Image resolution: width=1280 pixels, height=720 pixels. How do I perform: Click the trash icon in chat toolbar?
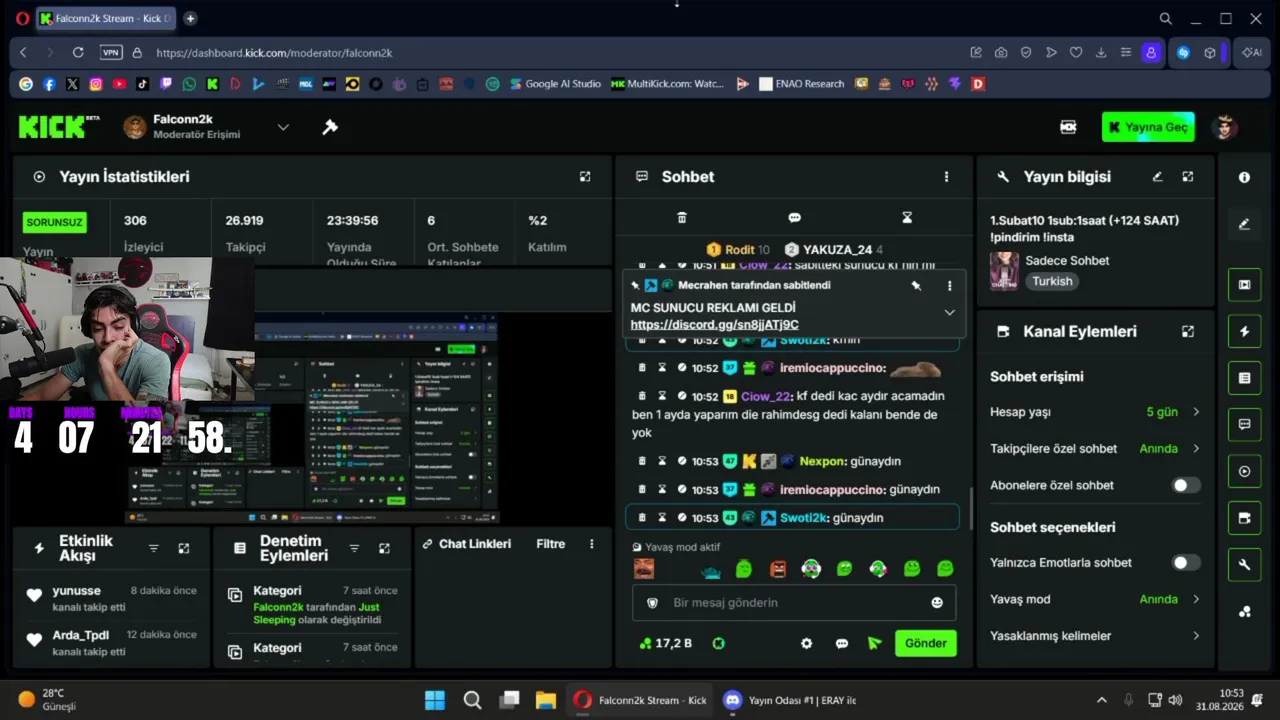(x=682, y=217)
